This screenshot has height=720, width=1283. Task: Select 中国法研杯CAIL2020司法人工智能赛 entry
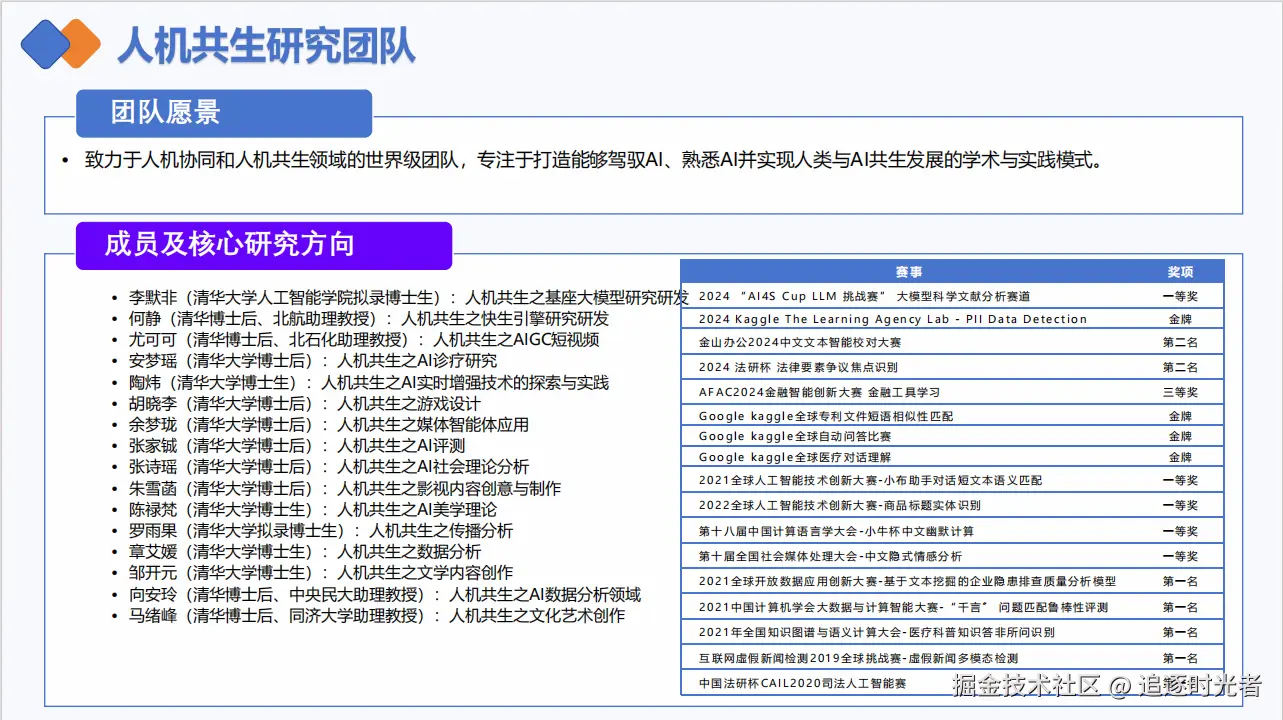coord(802,683)
